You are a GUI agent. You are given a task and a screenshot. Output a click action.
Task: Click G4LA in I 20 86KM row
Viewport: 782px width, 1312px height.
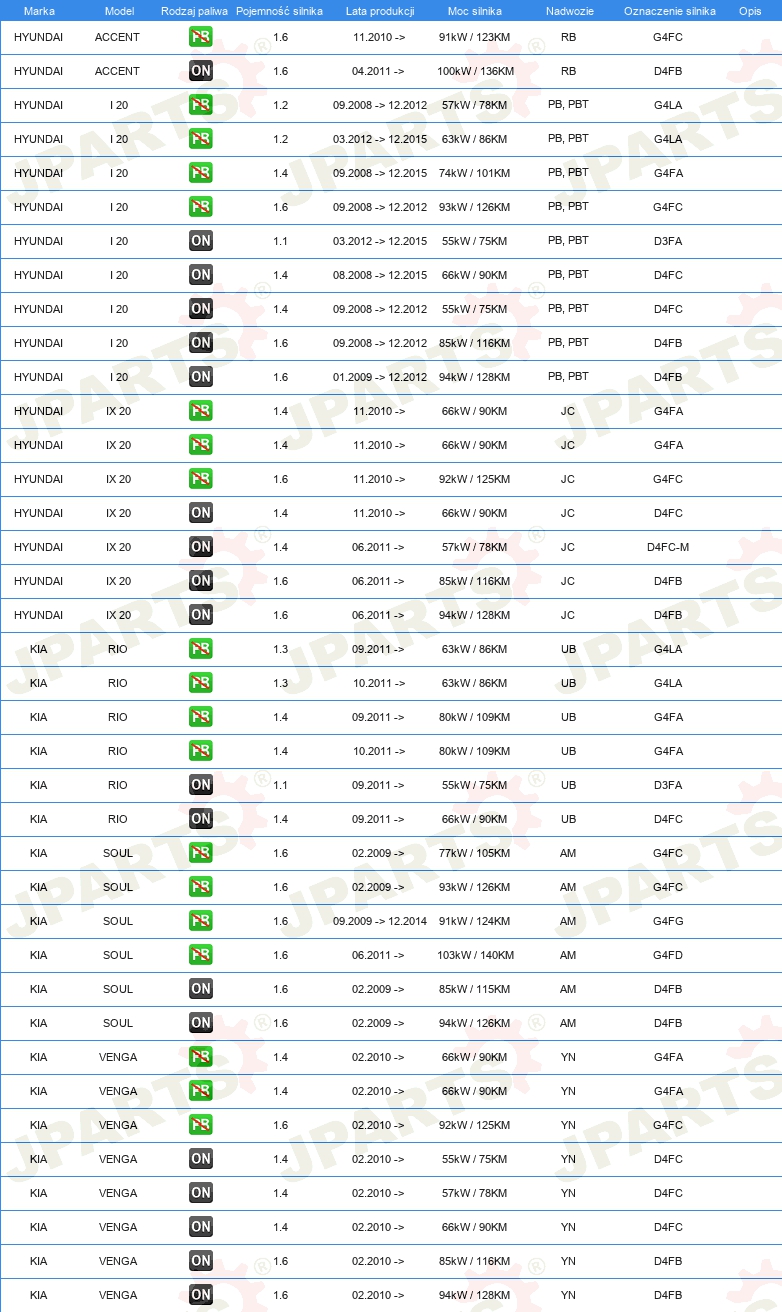coord(668,139)
